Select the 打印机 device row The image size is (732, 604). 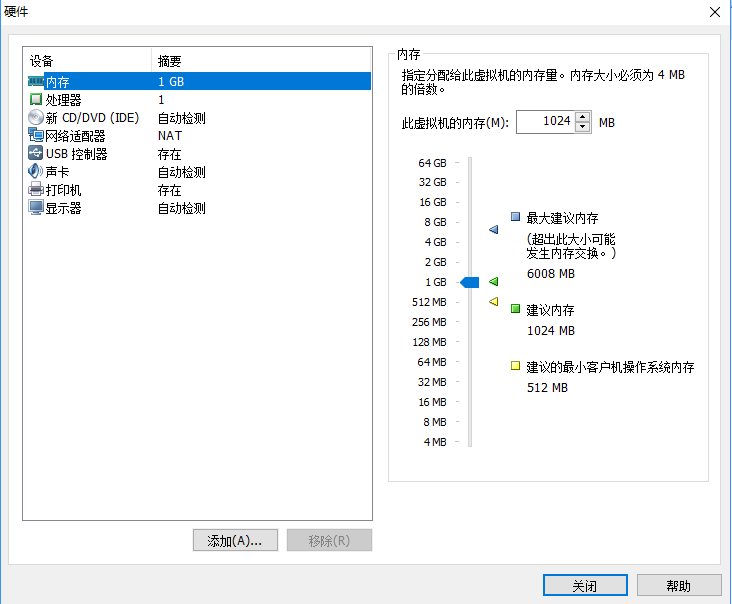click(199, 190)
